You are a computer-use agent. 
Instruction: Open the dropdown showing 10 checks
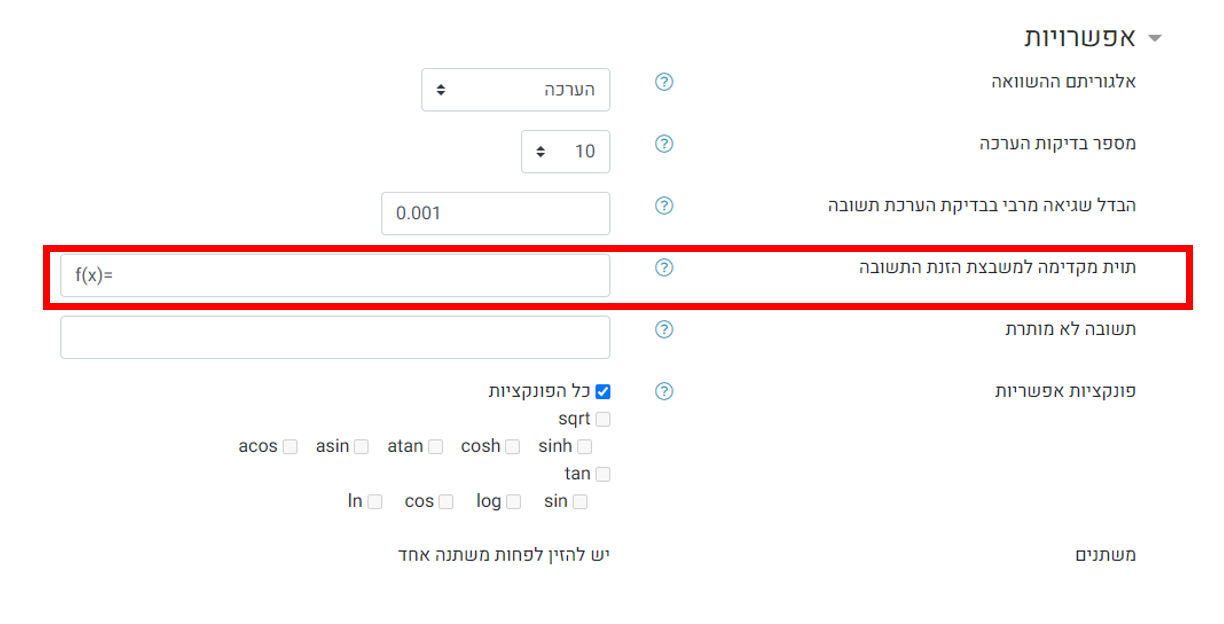click(x=566, y=152)
